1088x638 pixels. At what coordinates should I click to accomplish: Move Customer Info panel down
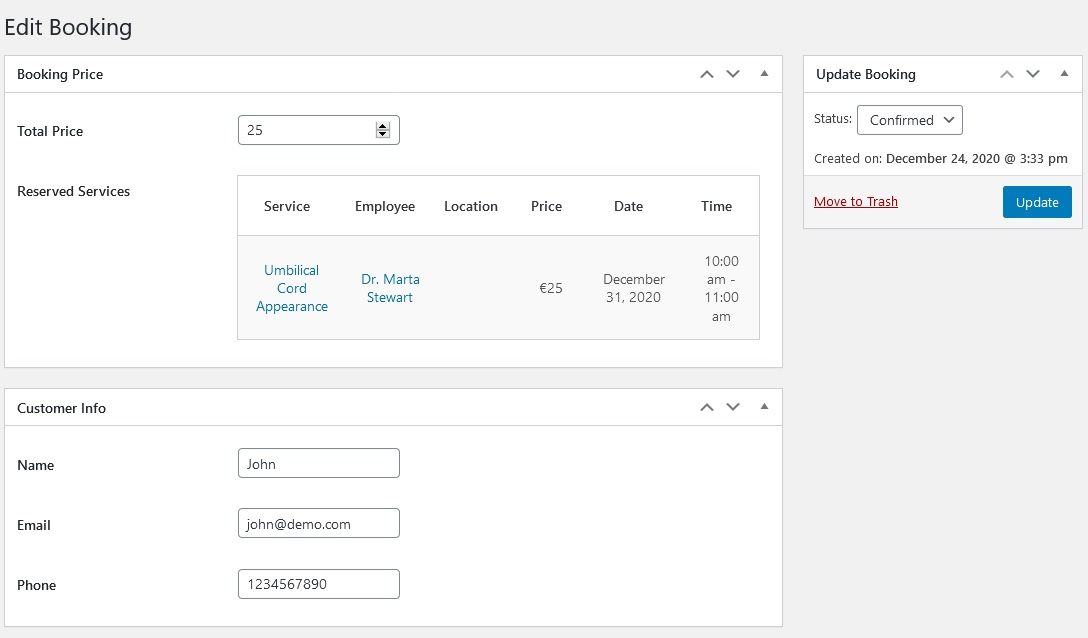(733, 408)
